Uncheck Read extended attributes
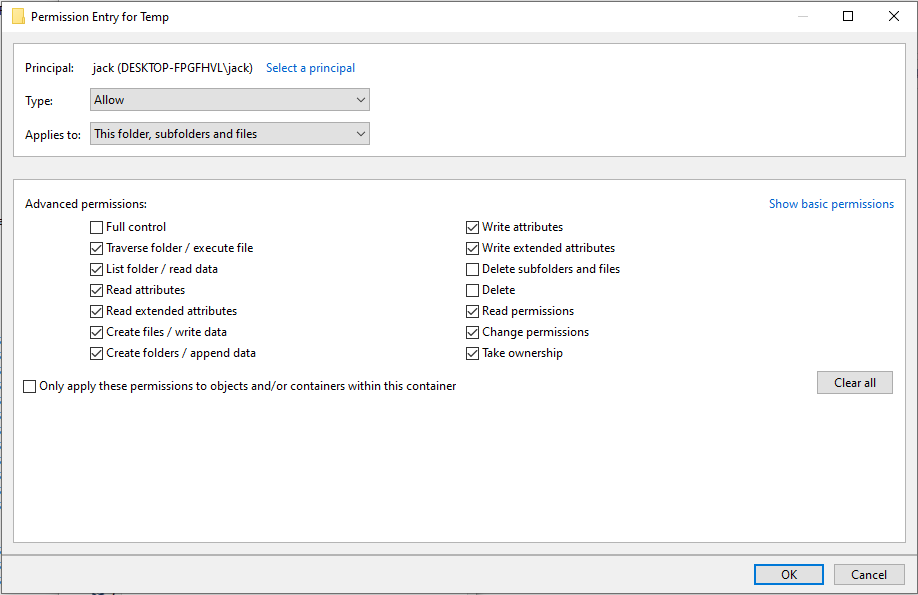The height and width of the screenshot is (595, 918). point(97,311)
